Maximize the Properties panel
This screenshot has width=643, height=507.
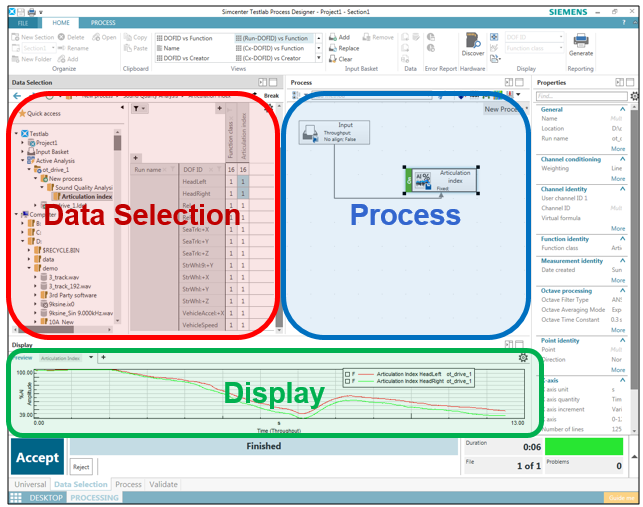(630, 82)
